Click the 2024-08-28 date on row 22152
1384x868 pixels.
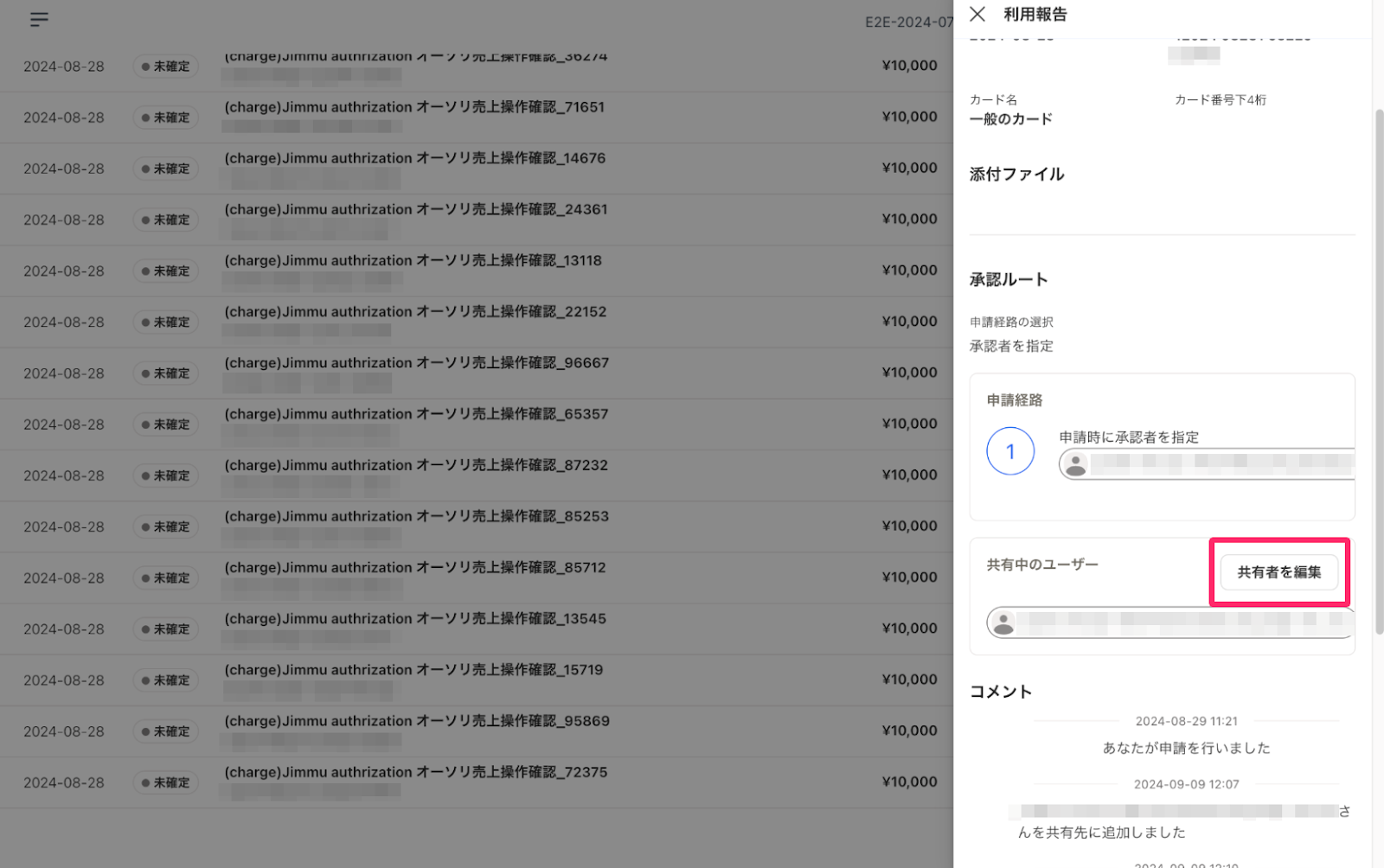click(64, 322)
